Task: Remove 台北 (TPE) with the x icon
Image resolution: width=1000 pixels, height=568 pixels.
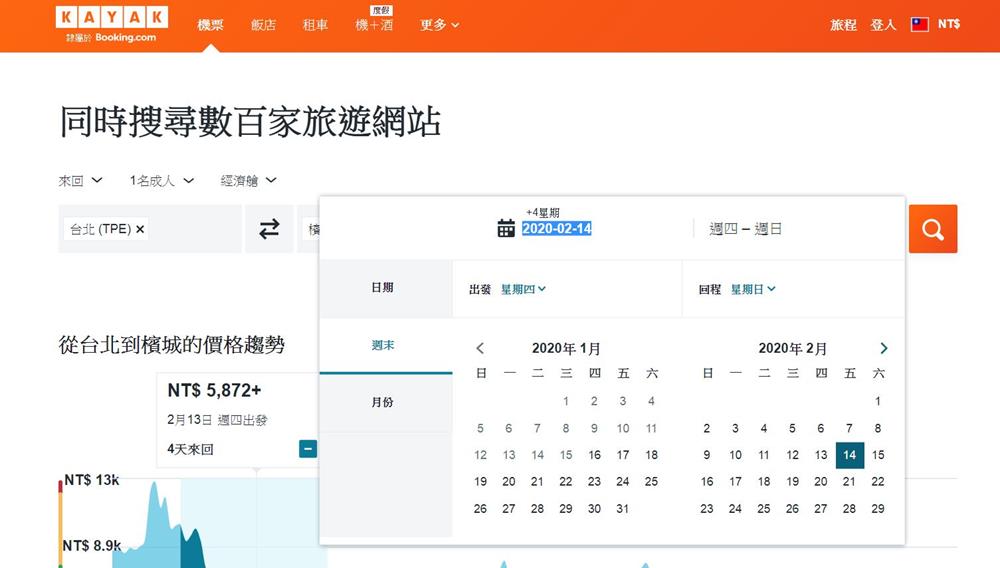Action: click(x=140, y=229)
